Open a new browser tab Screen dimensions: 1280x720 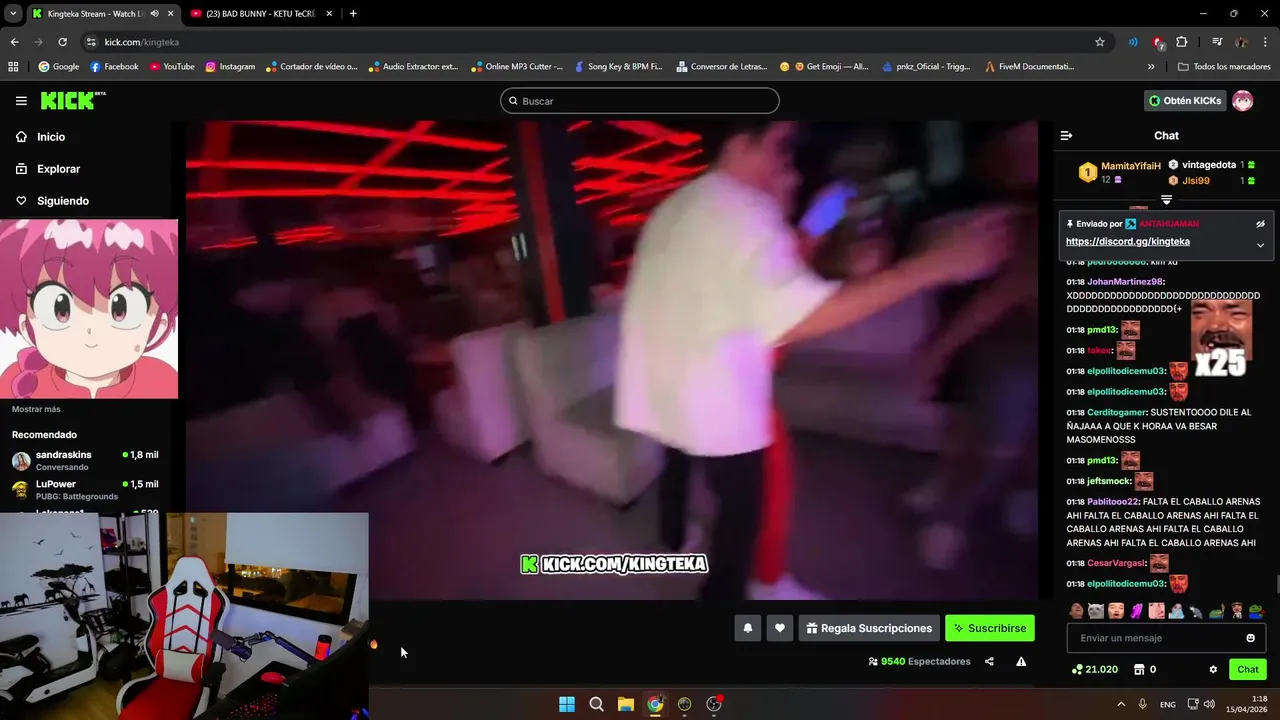tap(353, 13)
